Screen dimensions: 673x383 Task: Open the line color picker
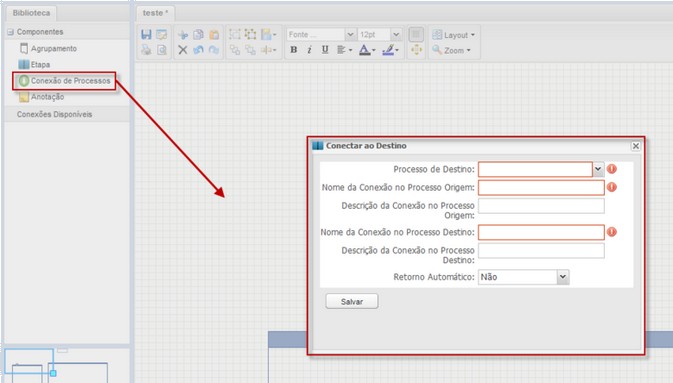tap(390, 50)
